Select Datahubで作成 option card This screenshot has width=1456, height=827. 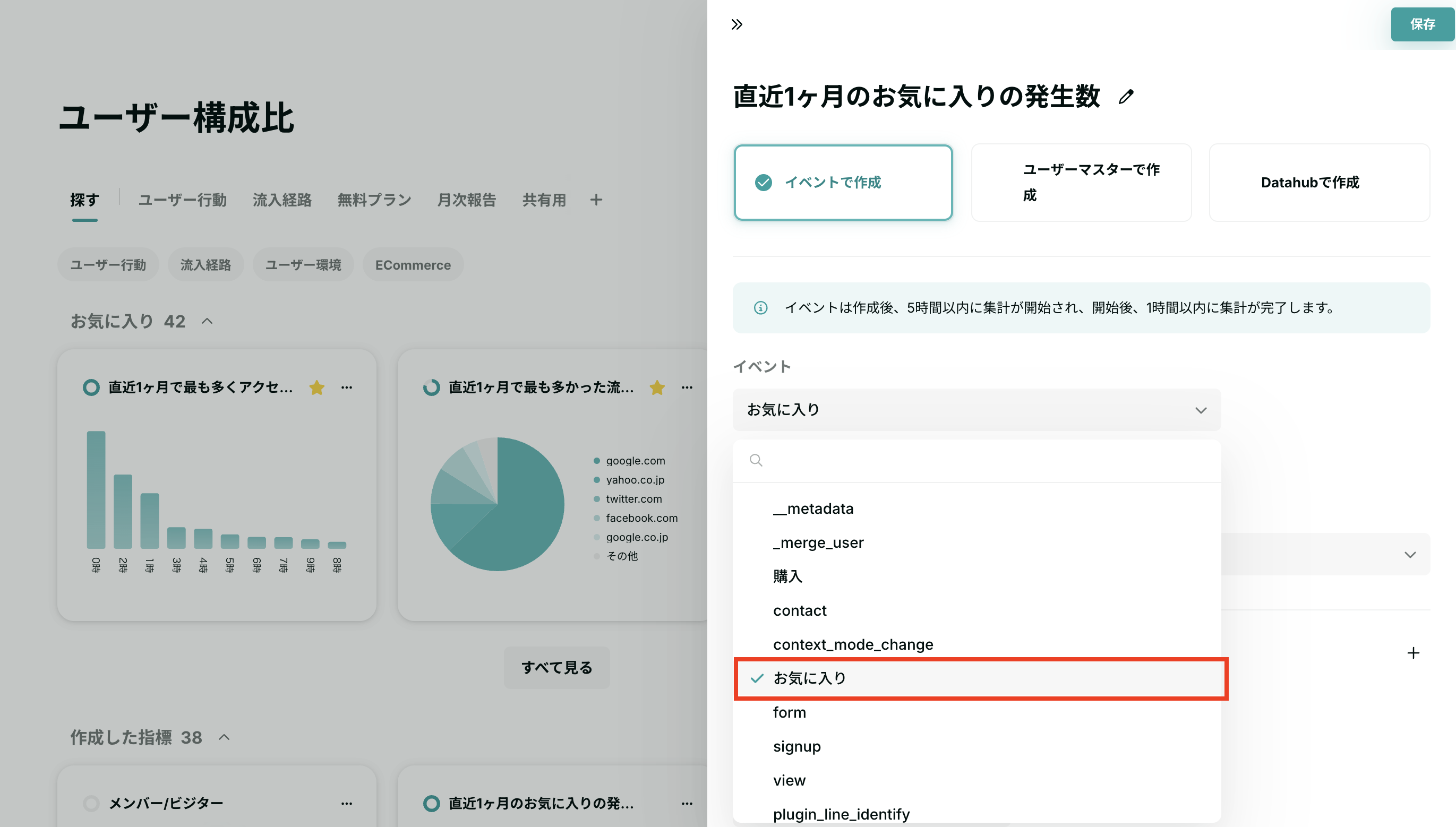coord(1320,182)
